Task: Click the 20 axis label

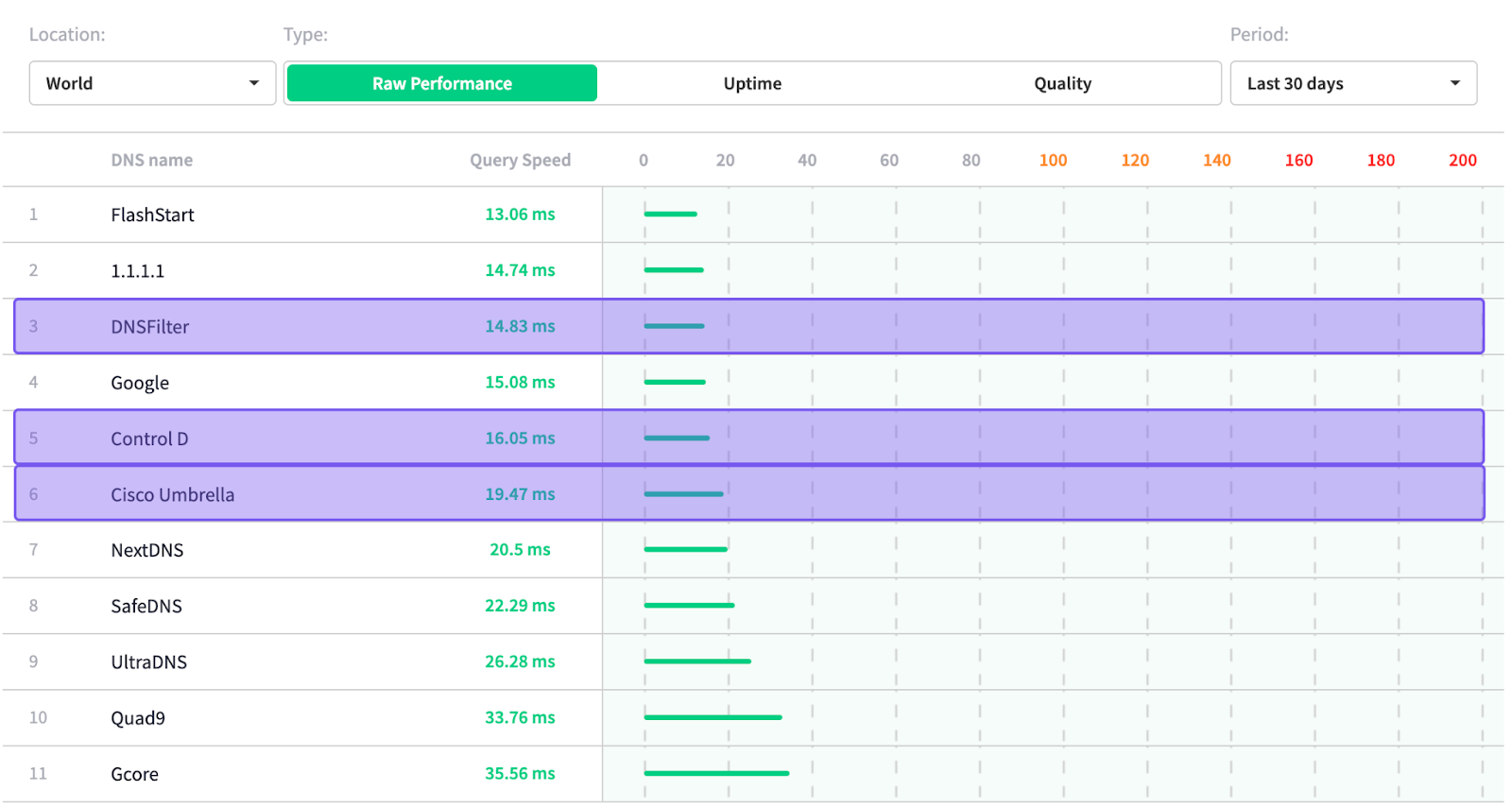Action: 725,160
